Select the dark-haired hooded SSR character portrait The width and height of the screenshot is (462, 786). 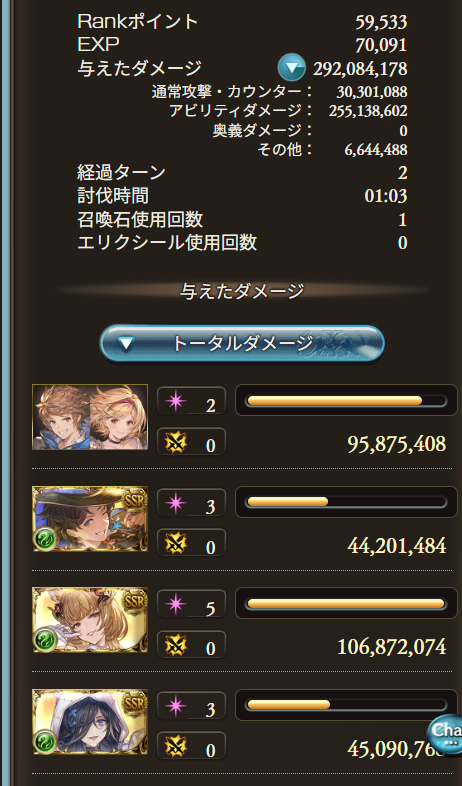[x=90, y=722]
